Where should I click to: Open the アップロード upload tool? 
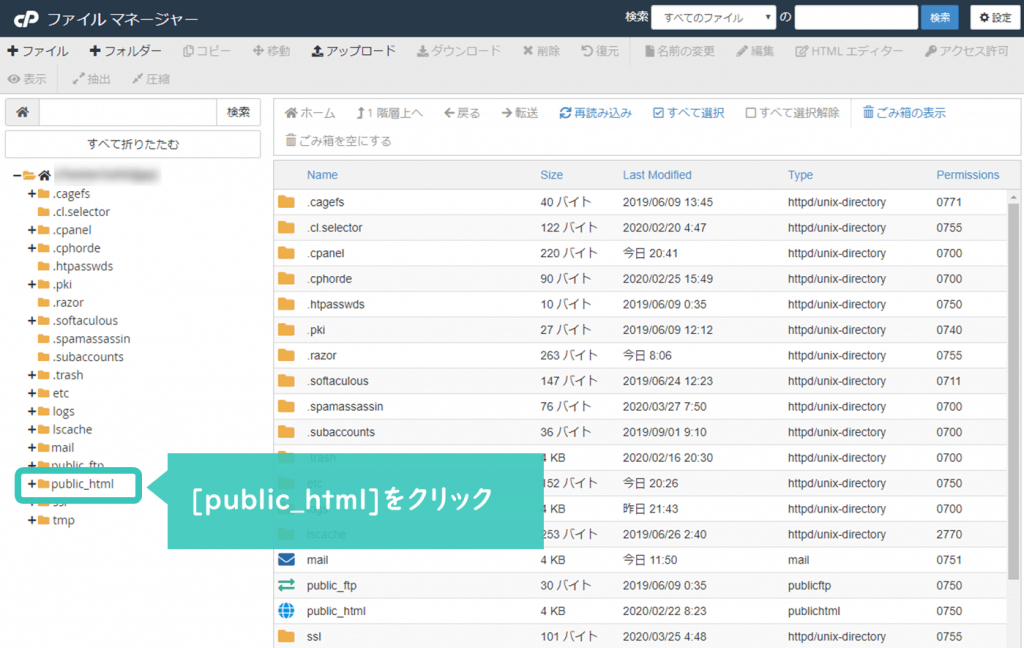point(353,51)
